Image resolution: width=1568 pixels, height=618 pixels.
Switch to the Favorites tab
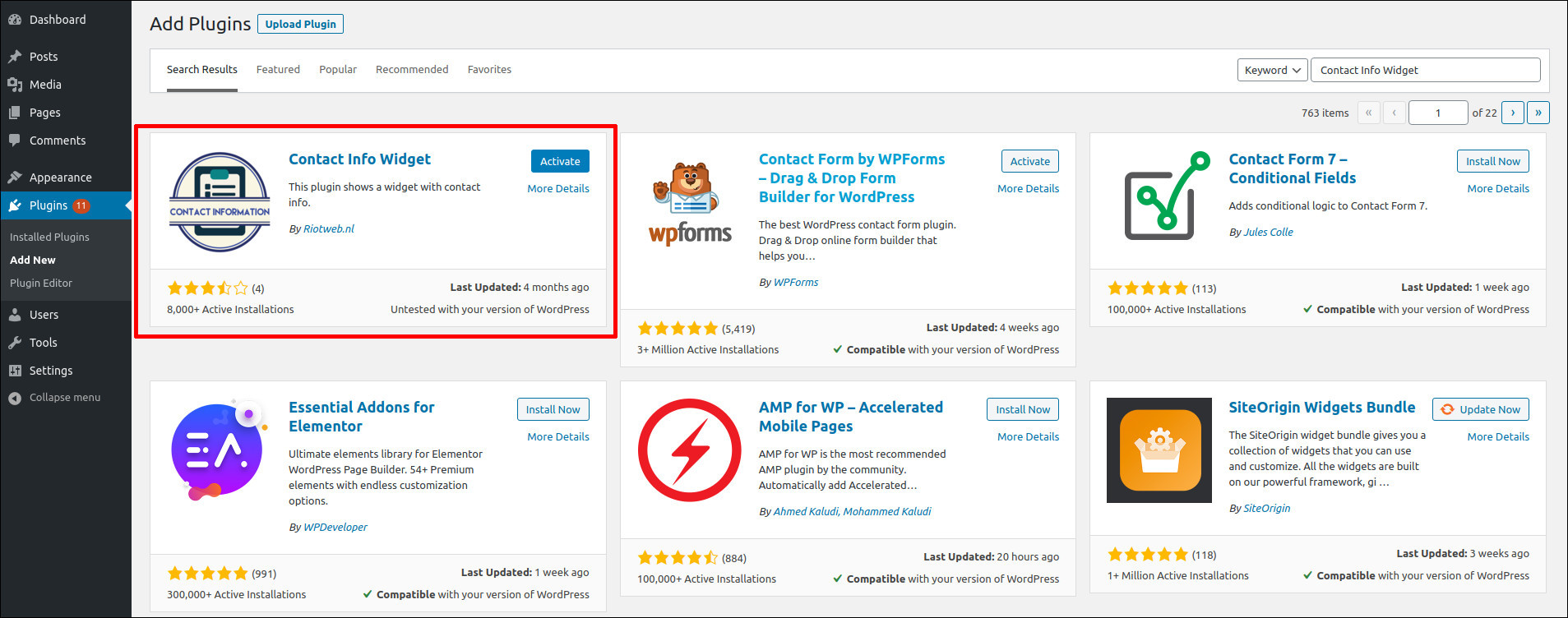click(x=489, y=70)
